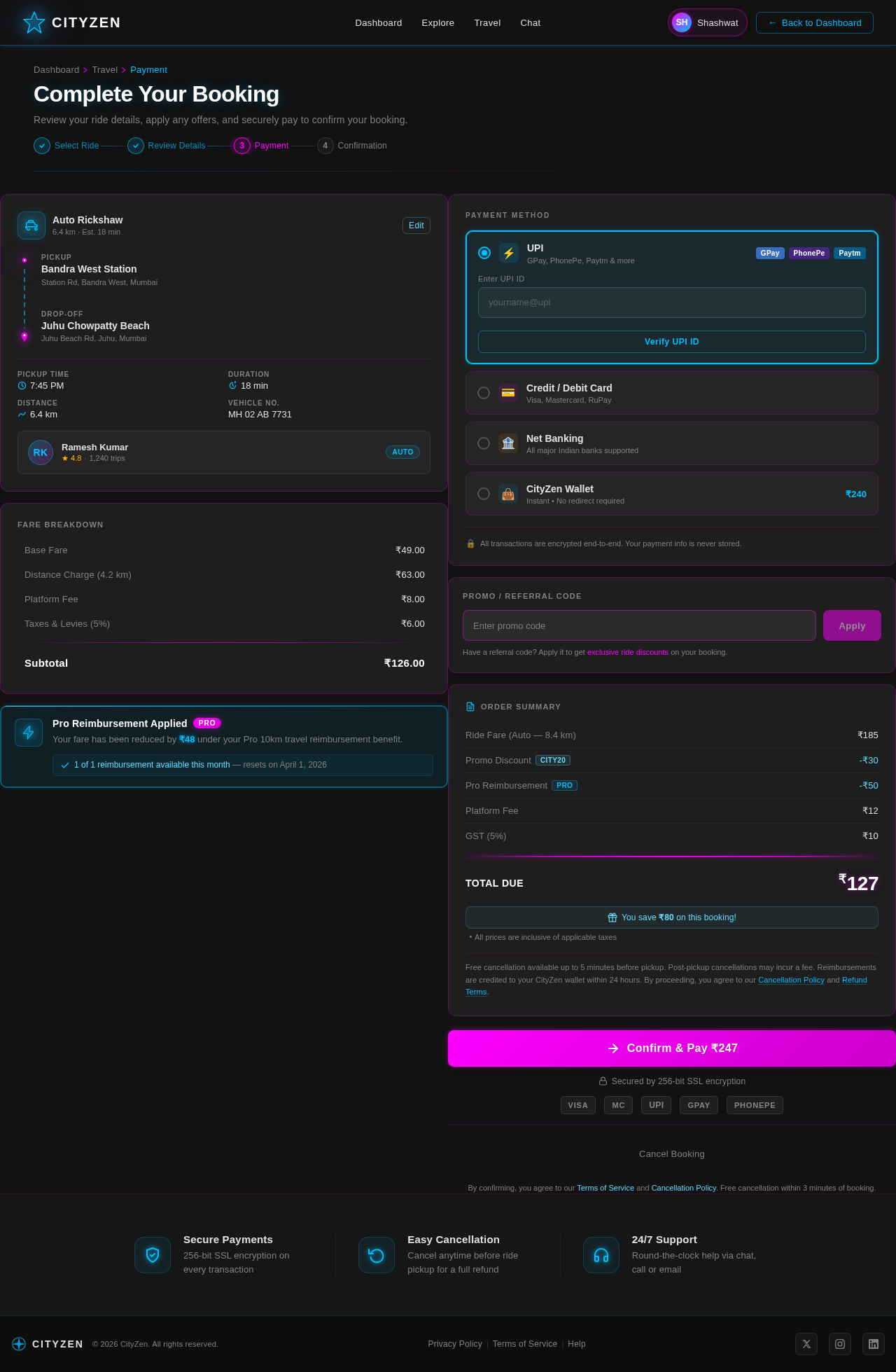Click the GPay badge in UPI option
896x1372 pixels.
pyautogui.click(x=770, y=253)
